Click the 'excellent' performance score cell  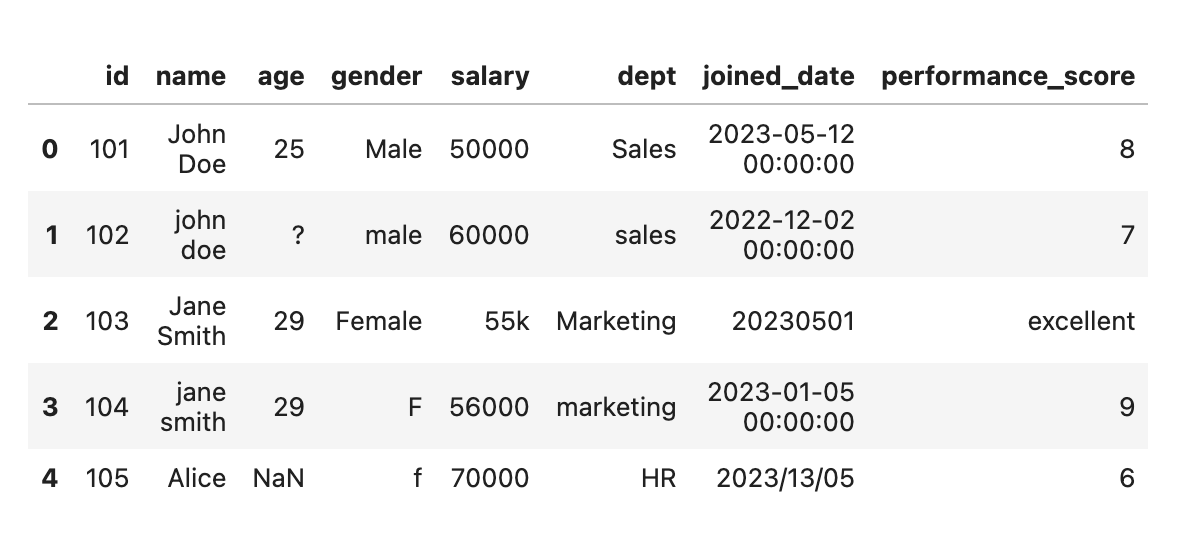(1081, 321)
